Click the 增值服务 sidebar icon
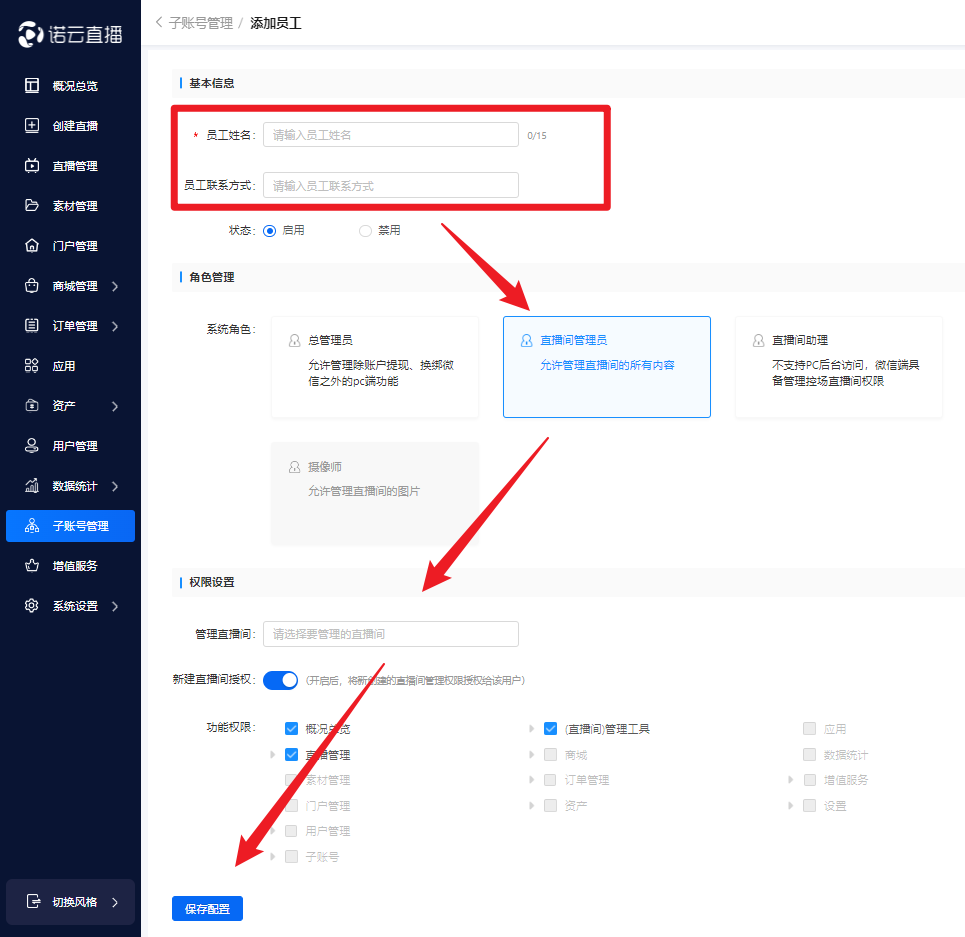965x937 pixels. (x=32, y=566)
